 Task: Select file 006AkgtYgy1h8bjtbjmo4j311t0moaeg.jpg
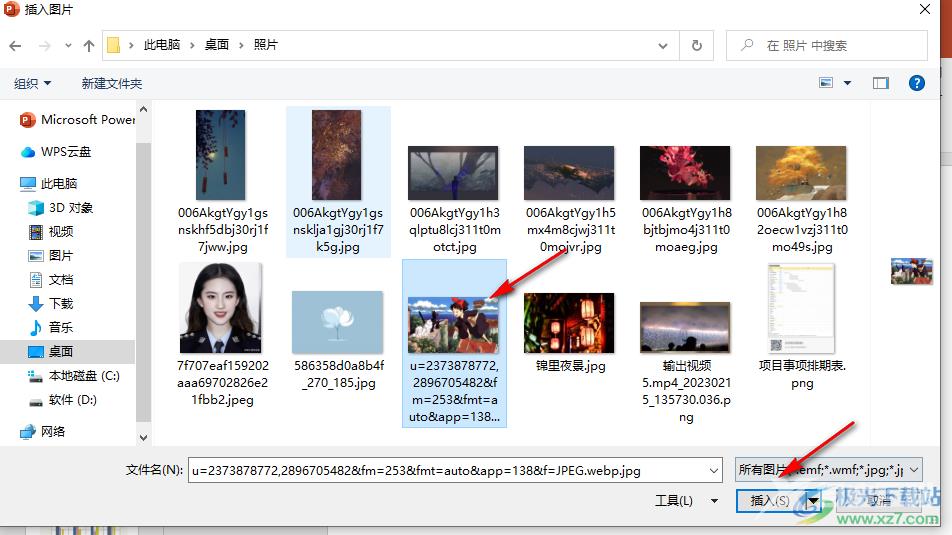tap(686, 199)
